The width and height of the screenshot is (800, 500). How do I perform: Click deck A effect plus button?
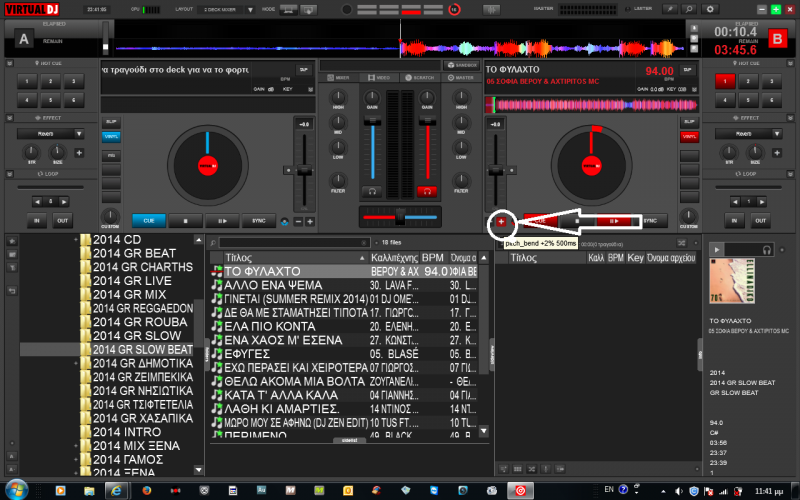pos(79,153)
